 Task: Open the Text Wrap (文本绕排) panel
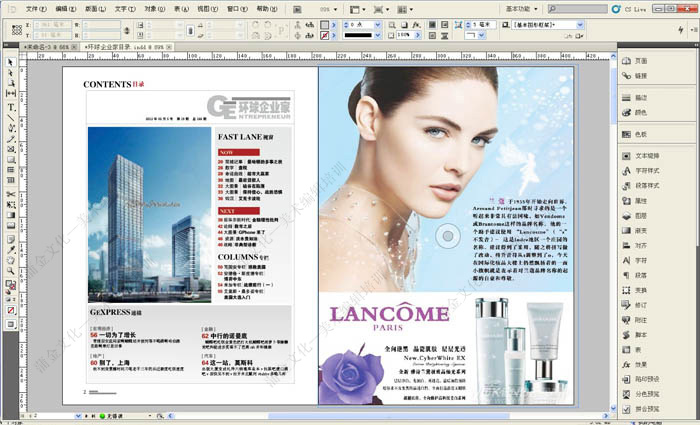640,156
